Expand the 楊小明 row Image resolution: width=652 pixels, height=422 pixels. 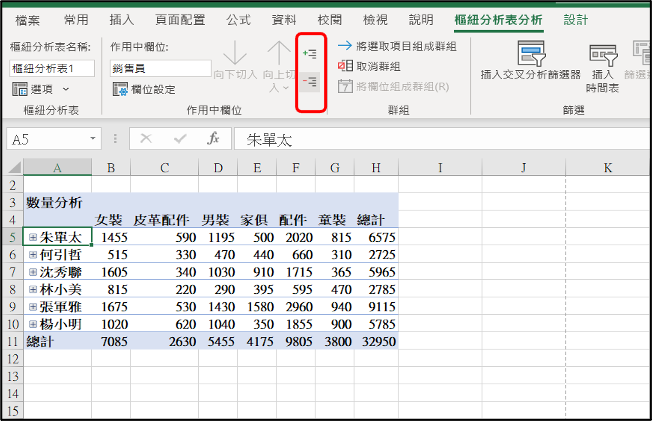coord(33,324)
